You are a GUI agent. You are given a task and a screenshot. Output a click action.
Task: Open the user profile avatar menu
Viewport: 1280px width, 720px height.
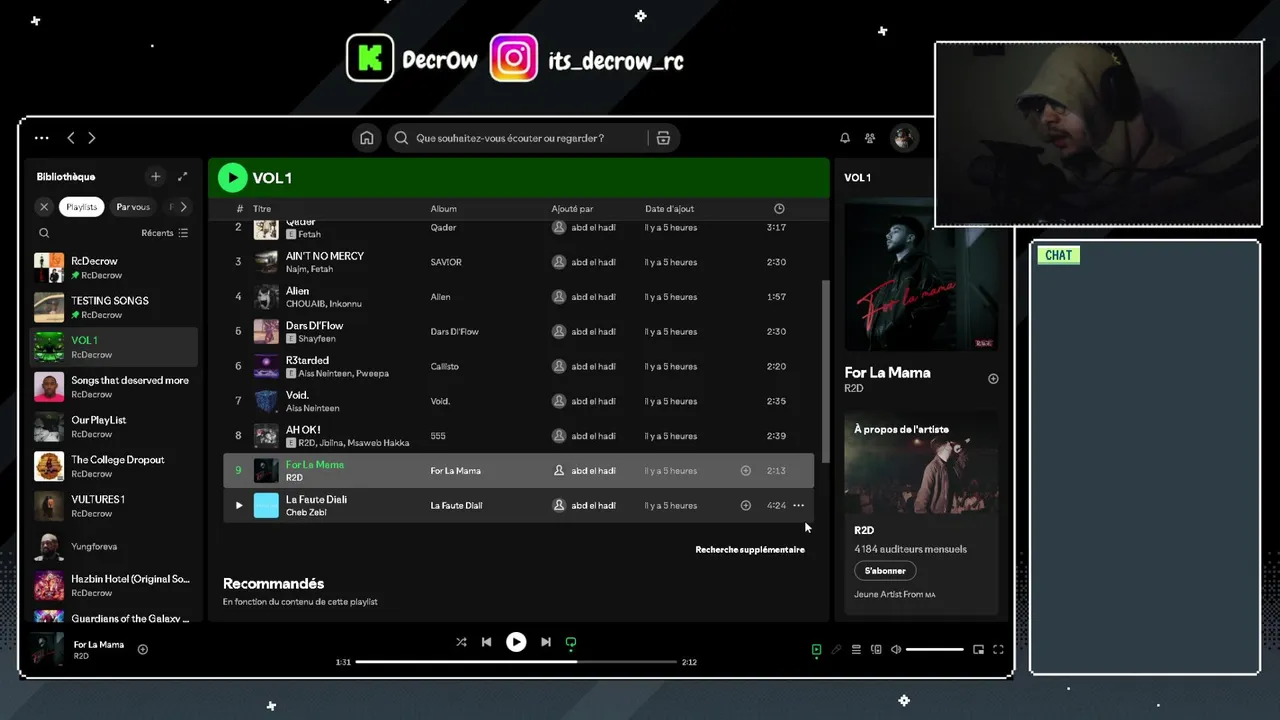click(x=904, y=138)
